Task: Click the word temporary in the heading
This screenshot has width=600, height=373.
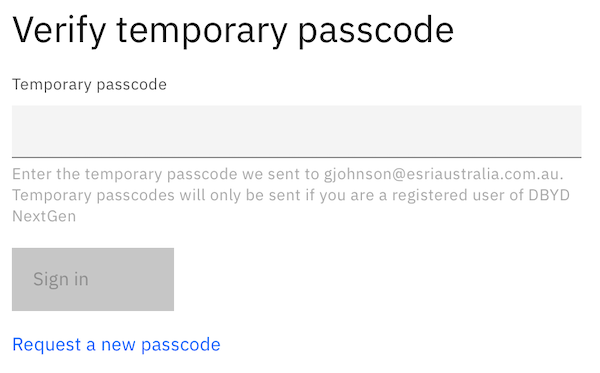Action: (202, 31)
